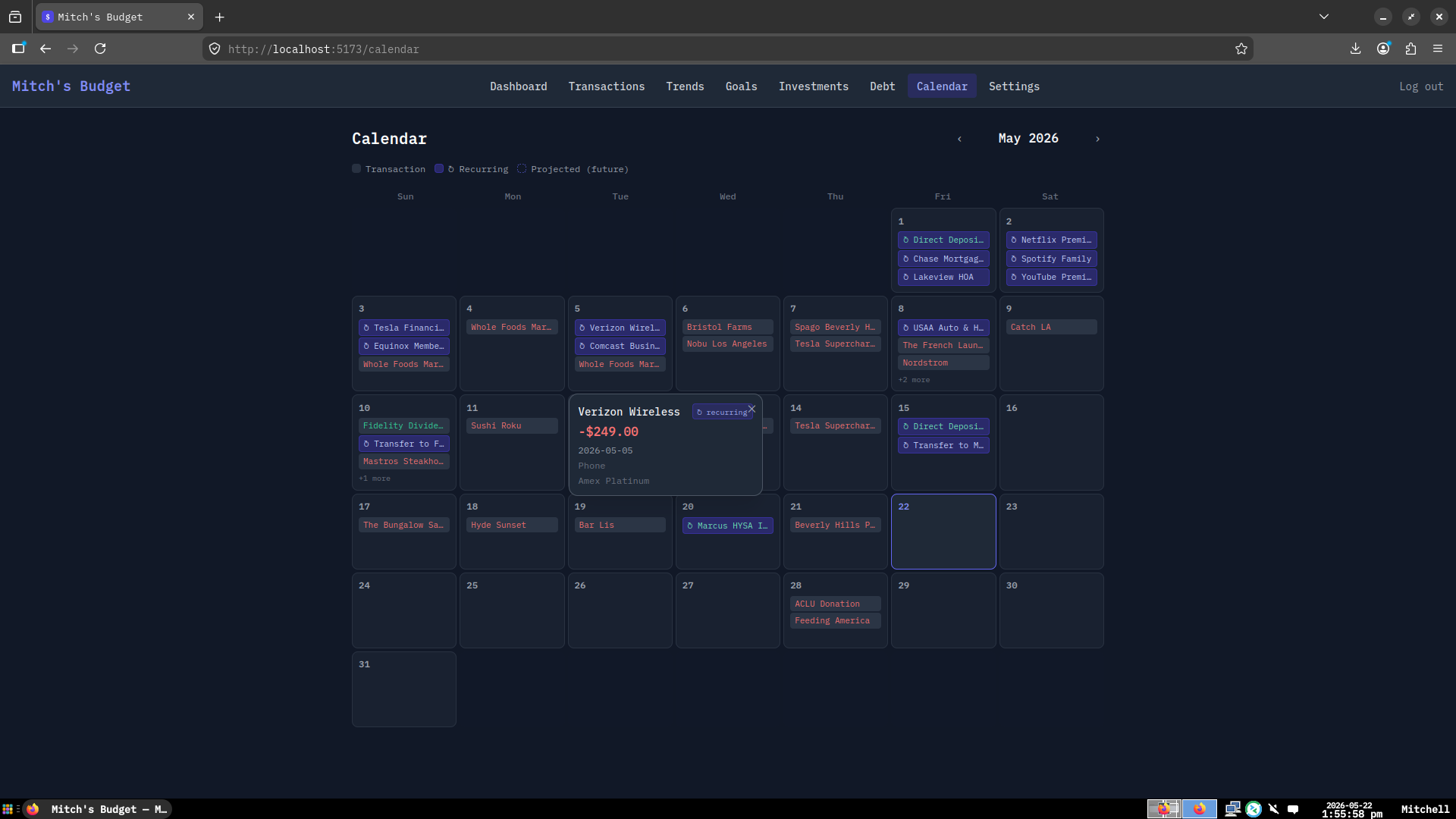The height and width of the screenshot is (819, 1456).
Task: Open the extensions puzzle icon
Action: 1410,49
